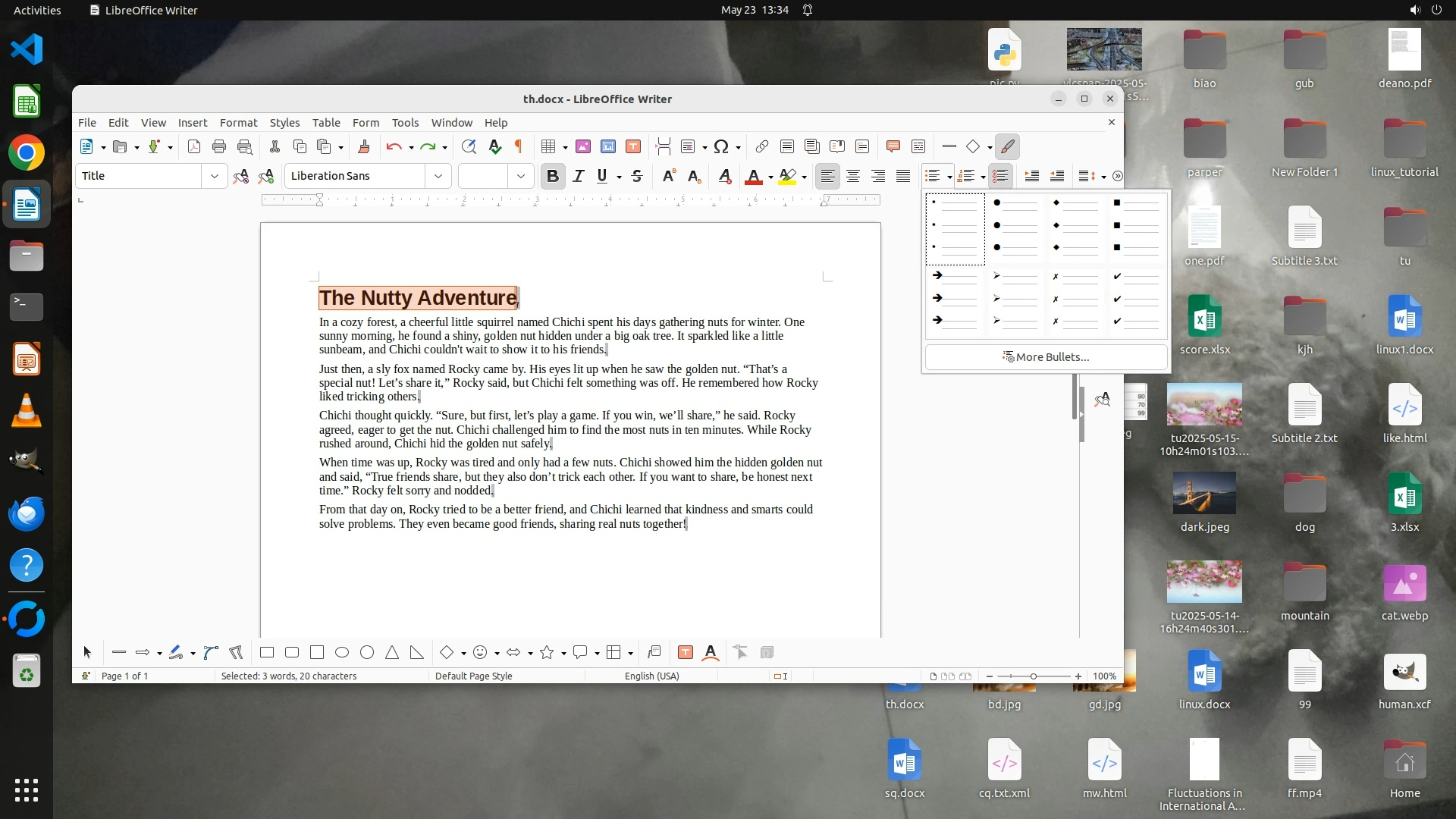Open Thunderbird from the dock
The image size is (1456, 819).
(27, 514)
